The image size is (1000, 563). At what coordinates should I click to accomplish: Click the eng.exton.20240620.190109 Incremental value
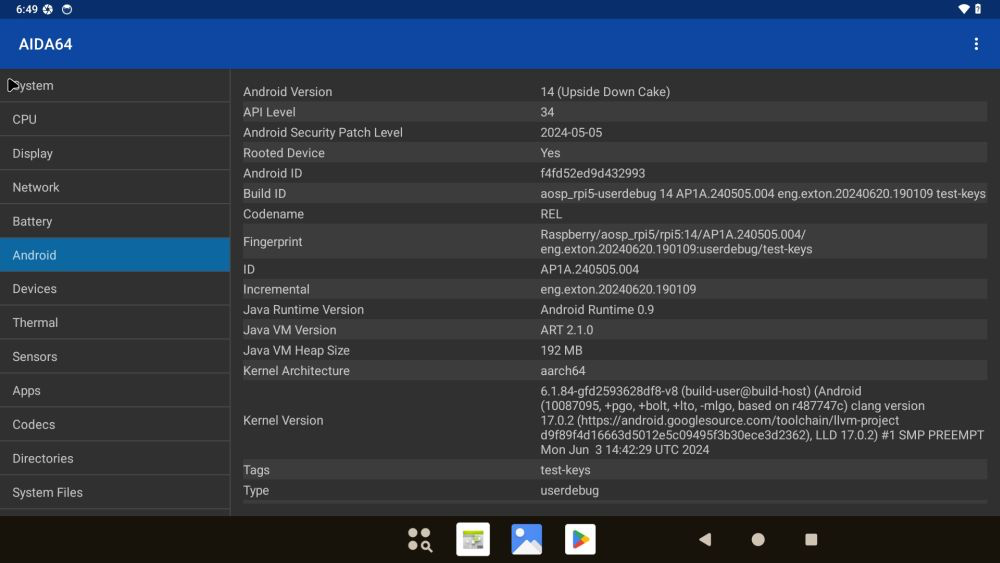(618, 289)
